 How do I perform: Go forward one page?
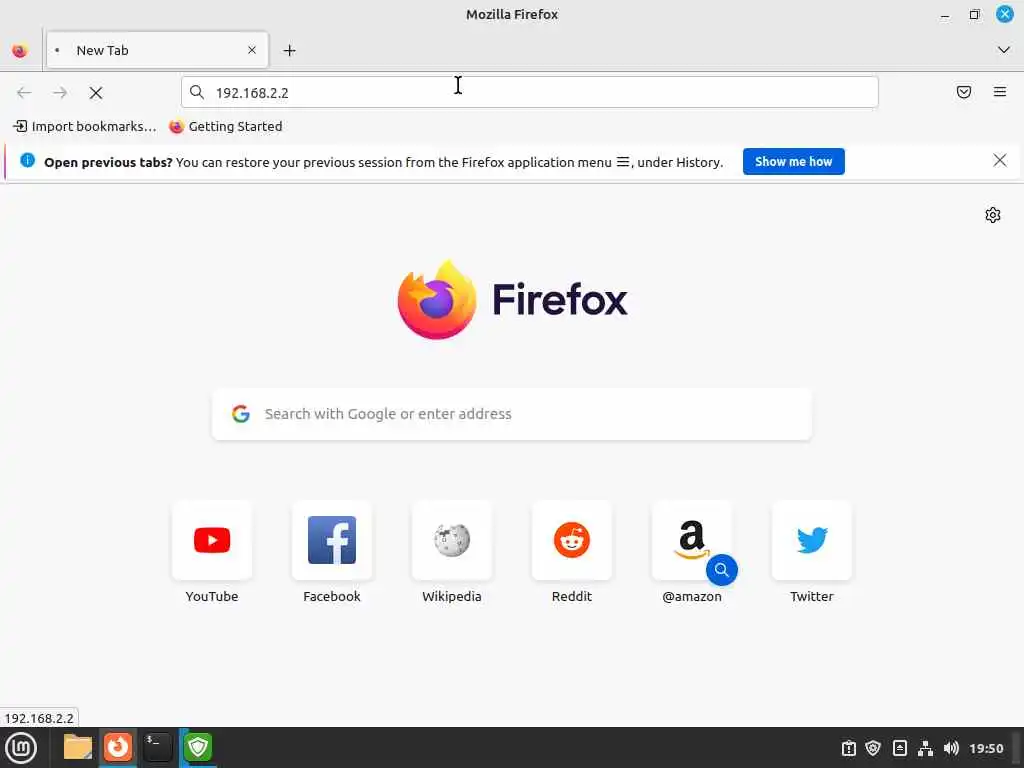click(x=60, y=93)
